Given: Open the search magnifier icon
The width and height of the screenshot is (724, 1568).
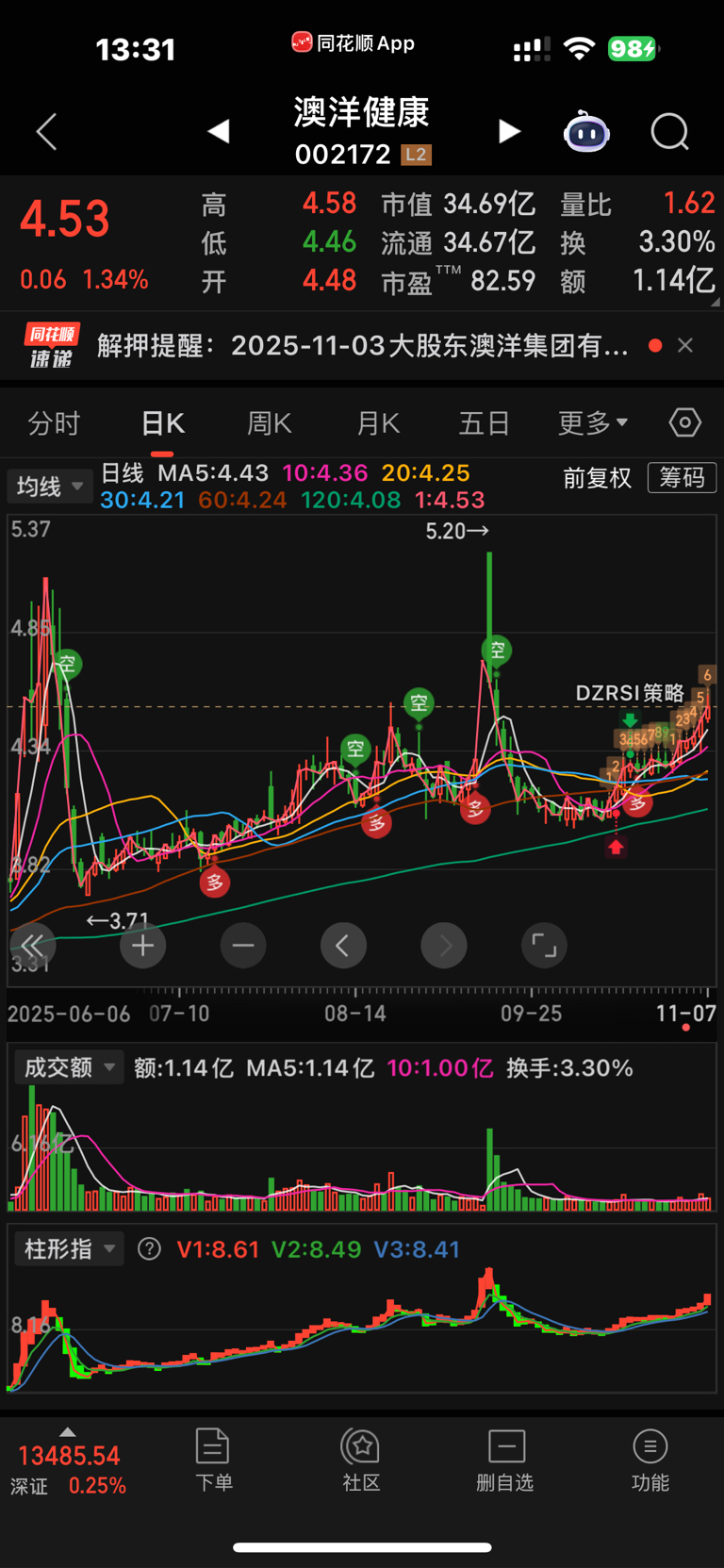Looking at the screenshot, I should click(670, 132).
